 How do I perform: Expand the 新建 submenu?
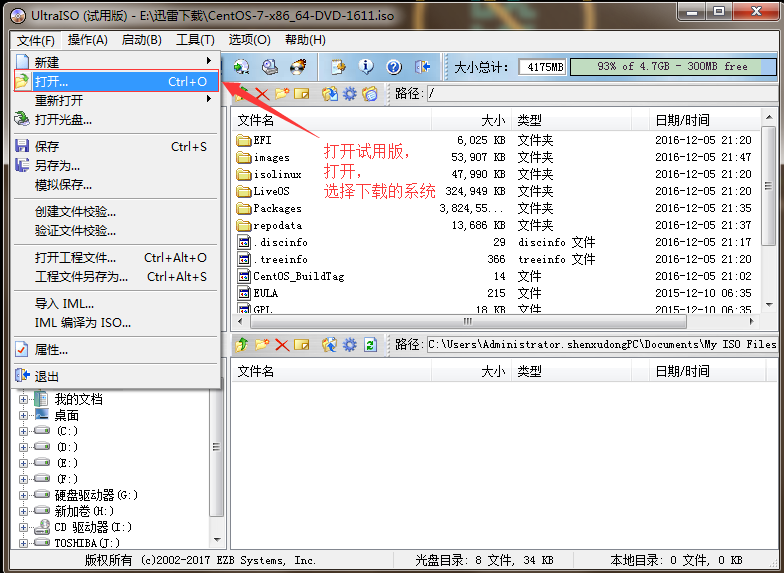[x=116, y=62]
